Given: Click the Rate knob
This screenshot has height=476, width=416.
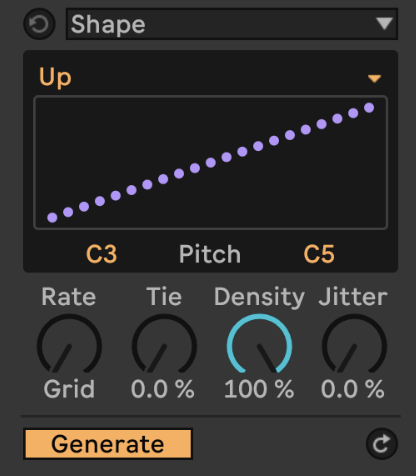Looking at the screenshot, I should (x=69, y=344).
